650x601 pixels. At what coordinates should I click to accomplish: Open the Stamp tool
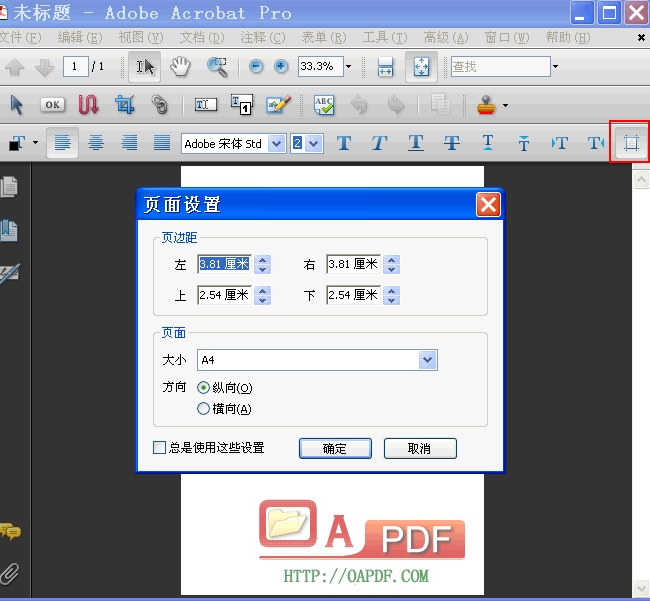pos(486,105)
